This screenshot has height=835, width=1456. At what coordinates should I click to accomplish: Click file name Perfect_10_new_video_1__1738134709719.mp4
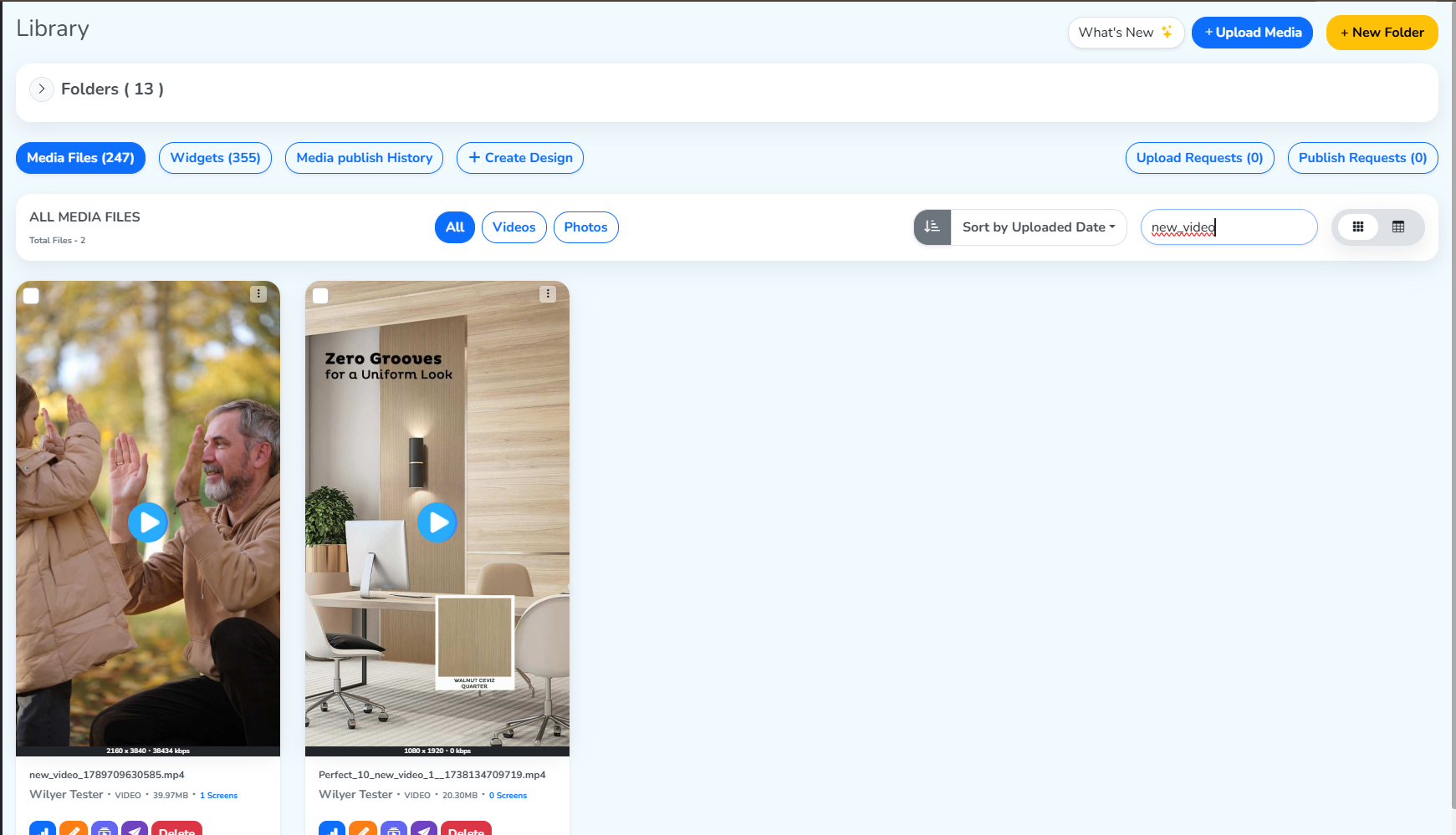[432, 775]
